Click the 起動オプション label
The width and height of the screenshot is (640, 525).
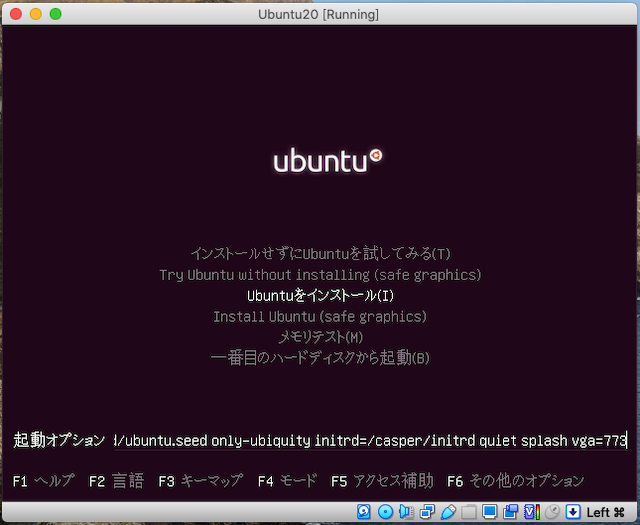tap(59, 440)
